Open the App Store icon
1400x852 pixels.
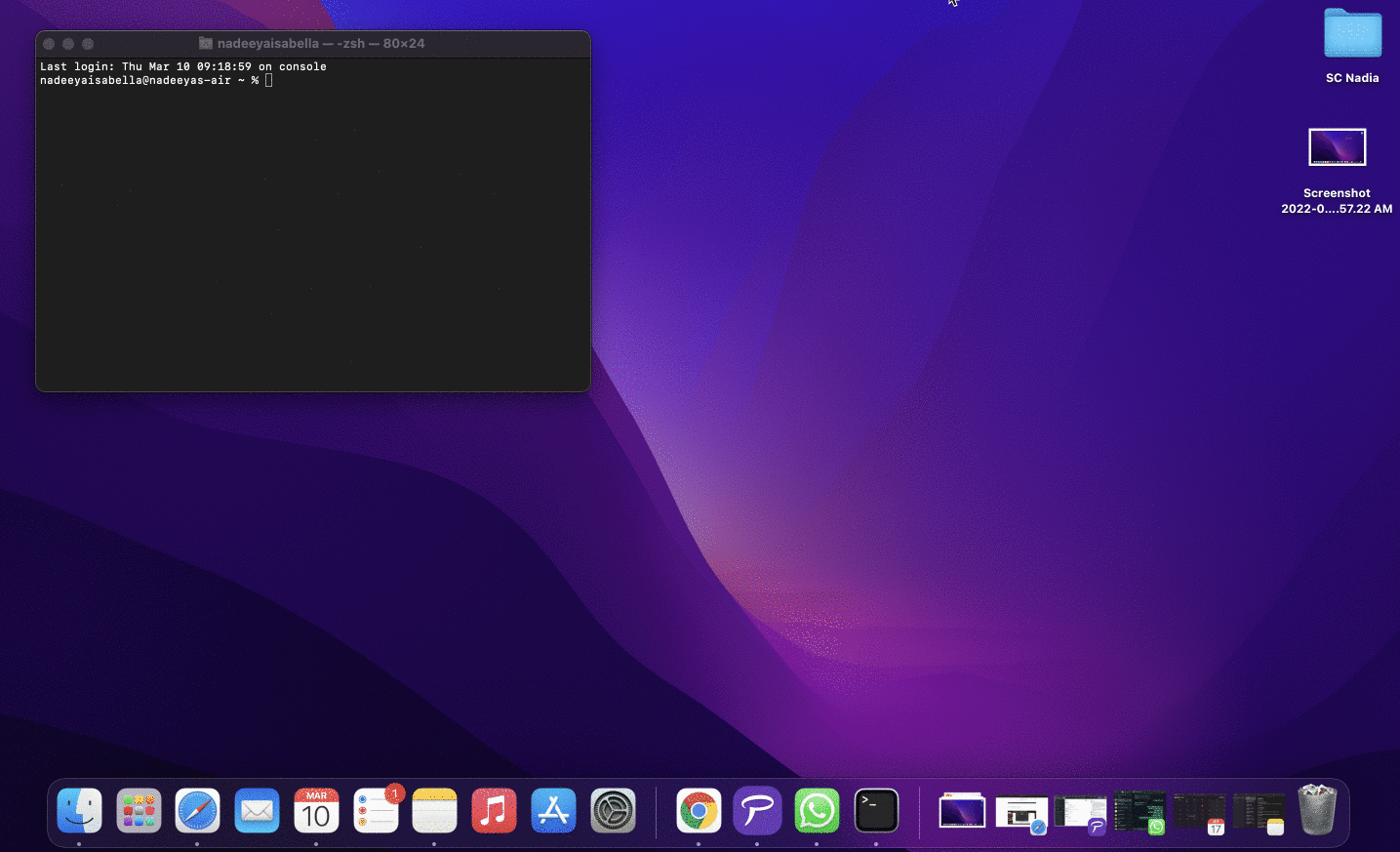pyautogui.click(x=554, y=811)
